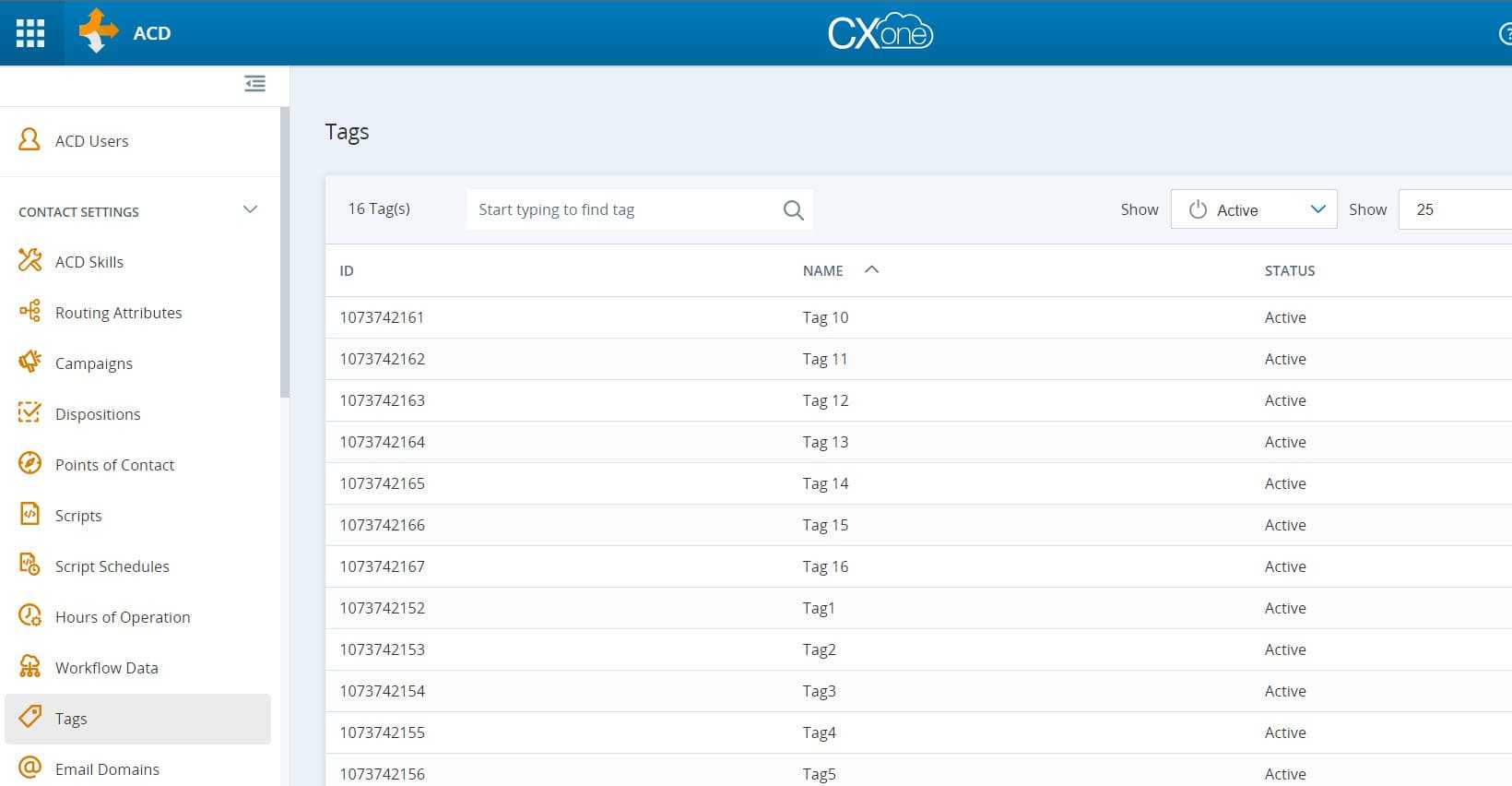1512x786 pixels.
Task: Click the Routing Attributes icon
Action: click(x=30, y=312)
